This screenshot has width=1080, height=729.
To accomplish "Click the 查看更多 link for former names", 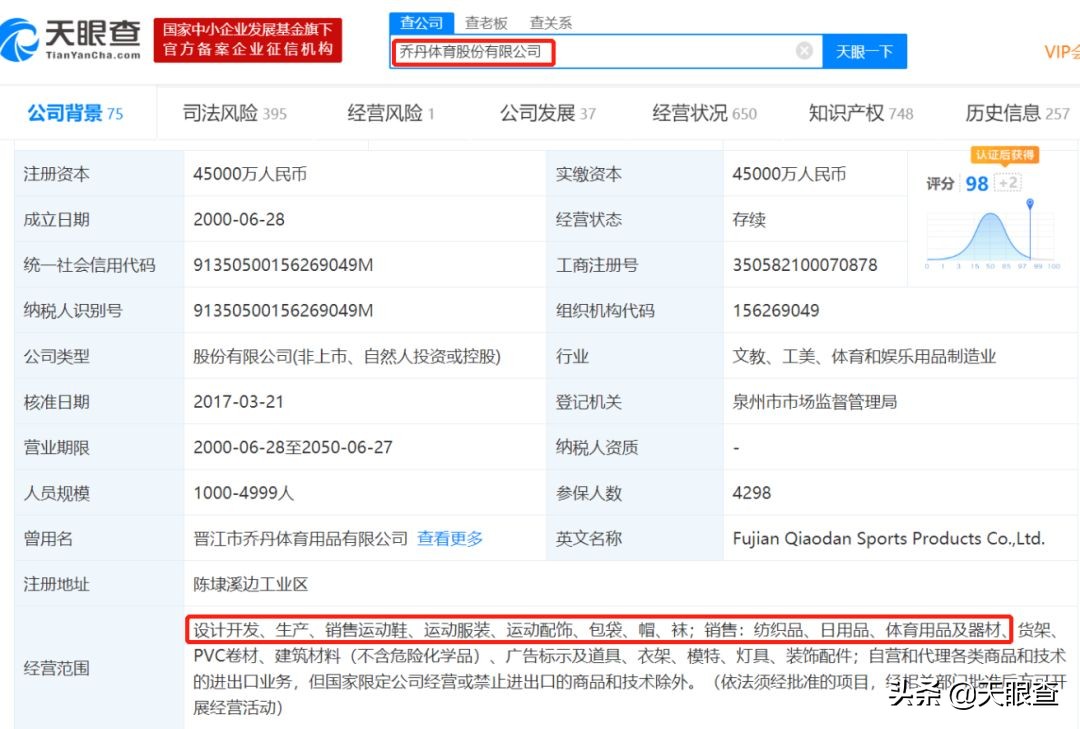I will 450,538.
